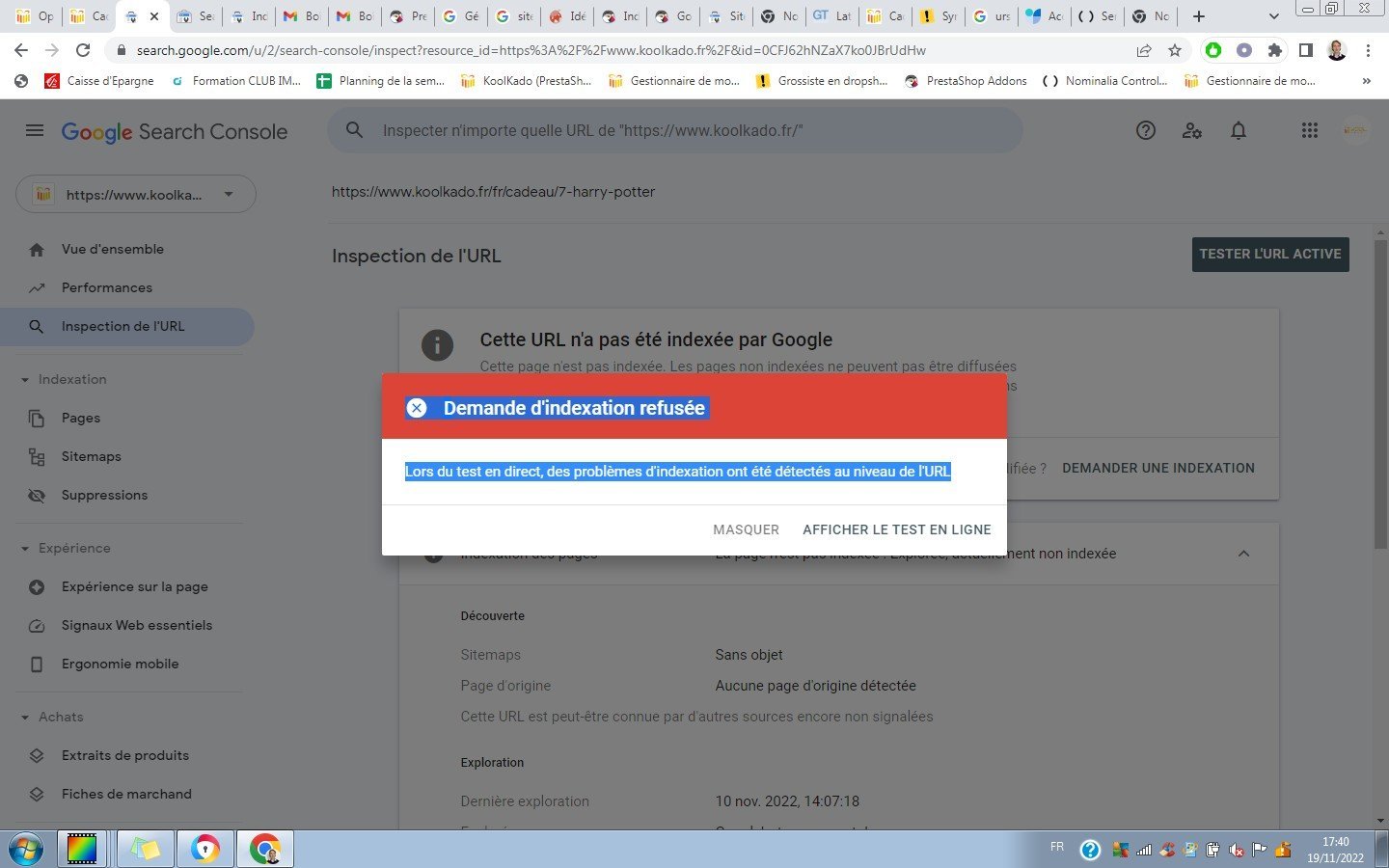Collapse the Indexation sidebar section
Screen dimensions: 1389x868
coord(25,380)
